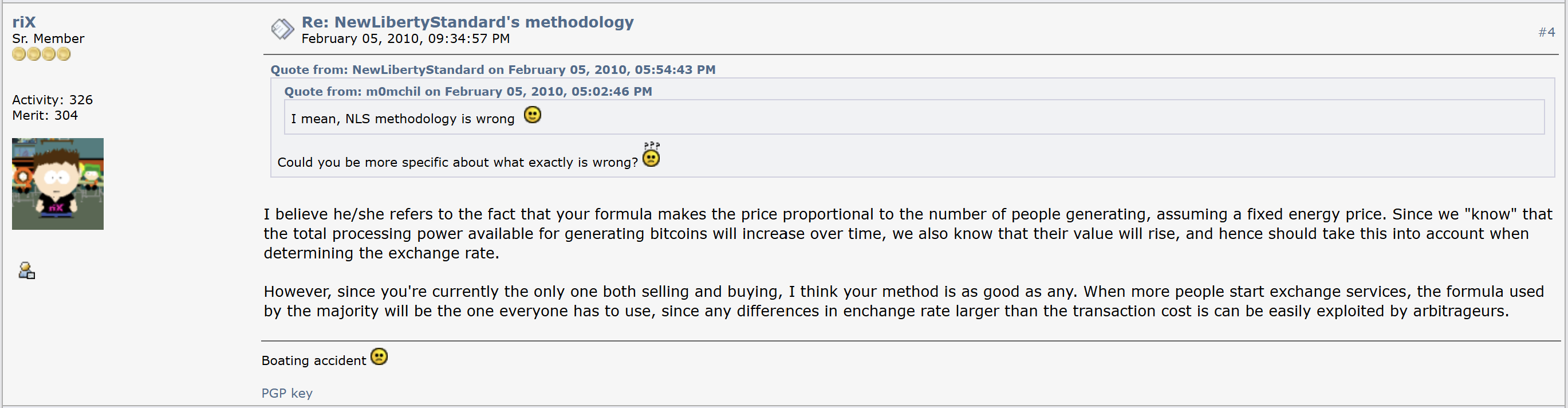Image resolution: width=1568 pixels, height=408 pixels.
Task: Open the Re: NewLibertyStandard's methodology title link
Action: point(467,22)
